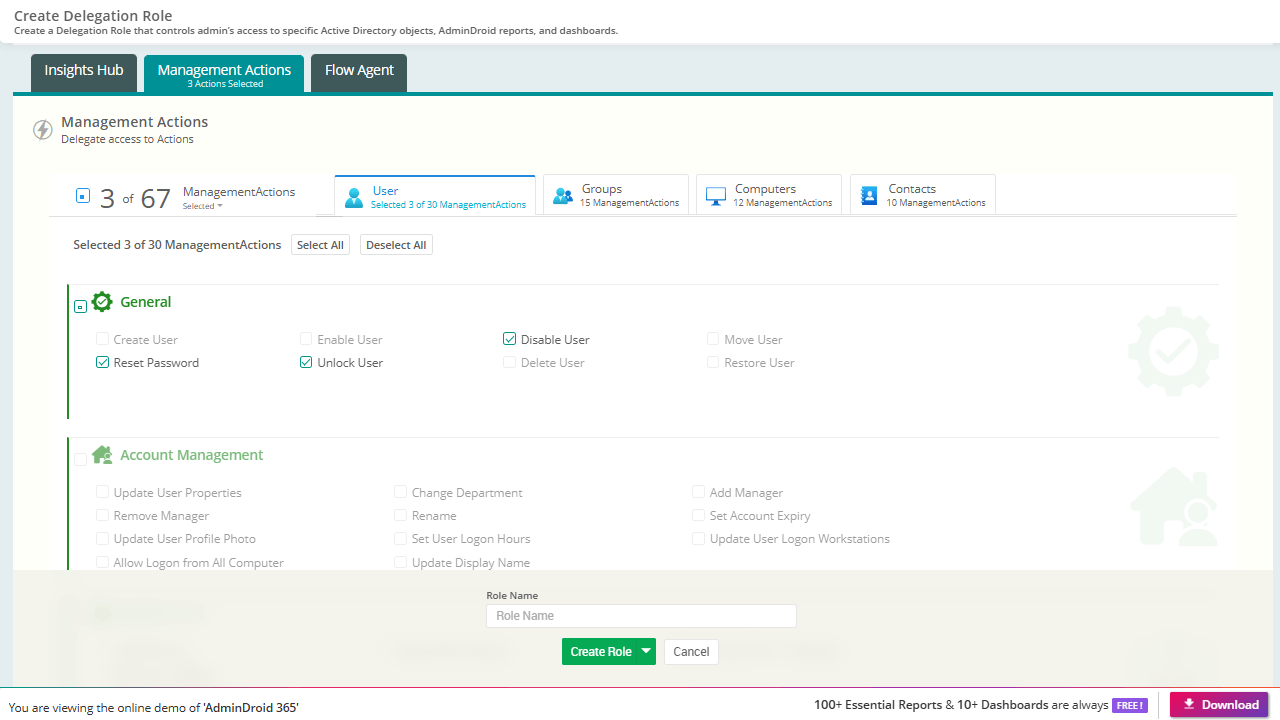Screen dimensions: 1280x720
Task: Uncheck the Reset Password checkbox
Action: point(102,362)
